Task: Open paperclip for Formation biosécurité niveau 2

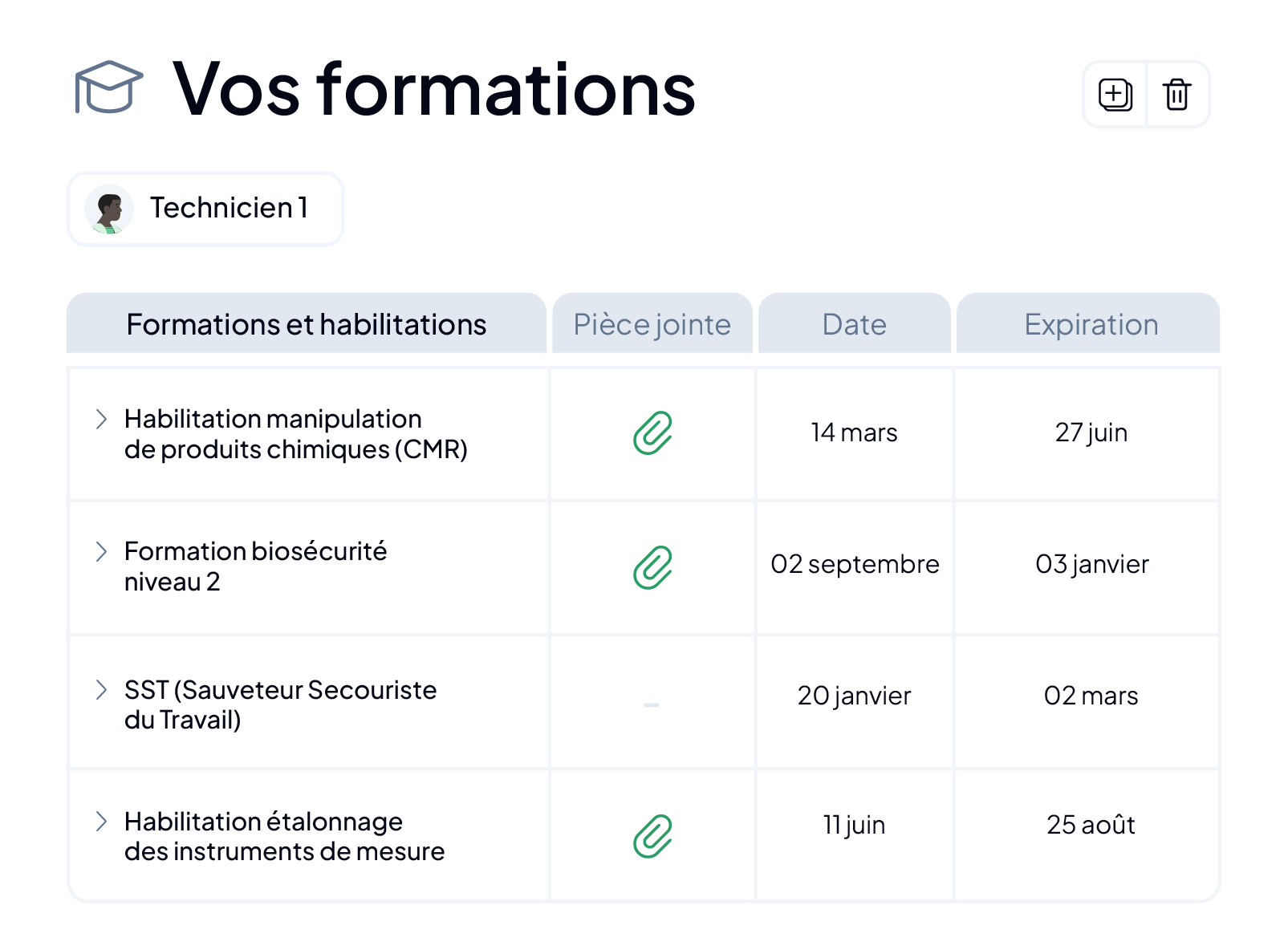Action: click(x=652, y=568)
